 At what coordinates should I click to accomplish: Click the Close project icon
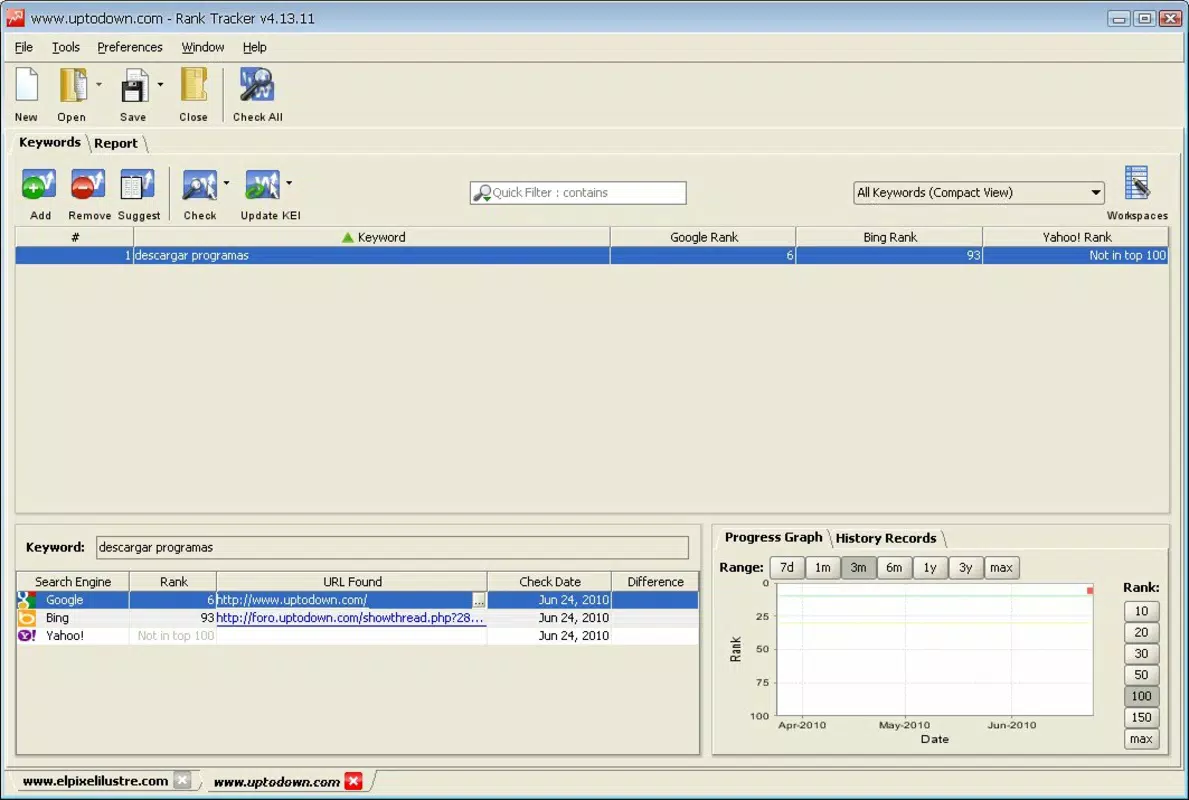coord(193,85)
